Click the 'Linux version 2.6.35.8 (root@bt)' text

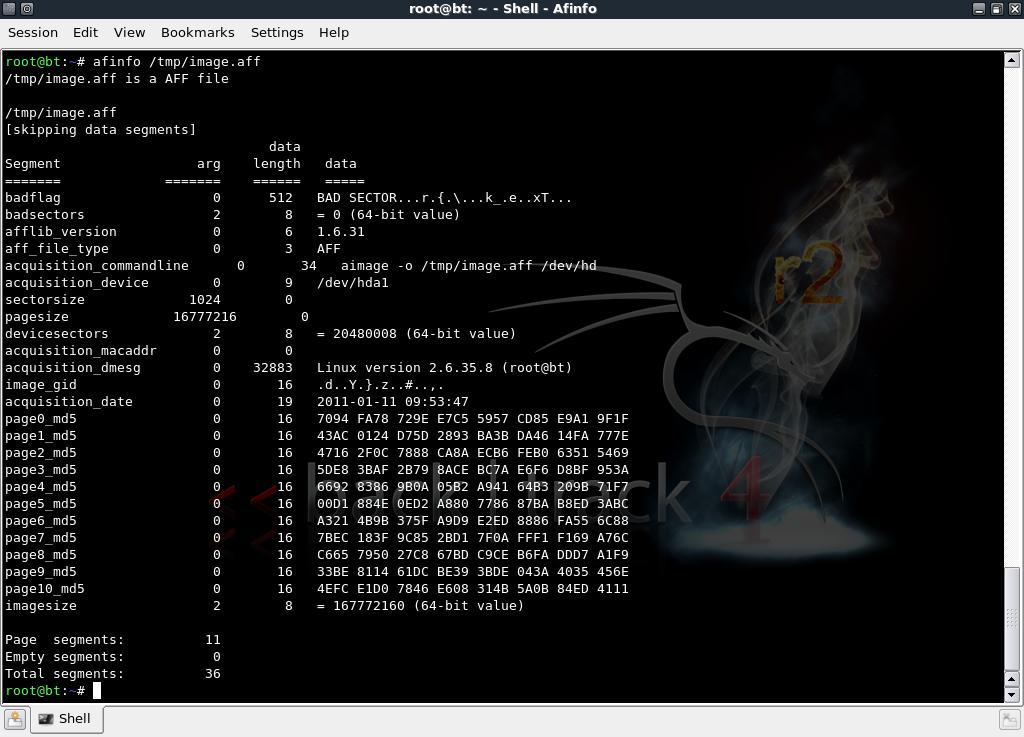(x=444, y=368)
